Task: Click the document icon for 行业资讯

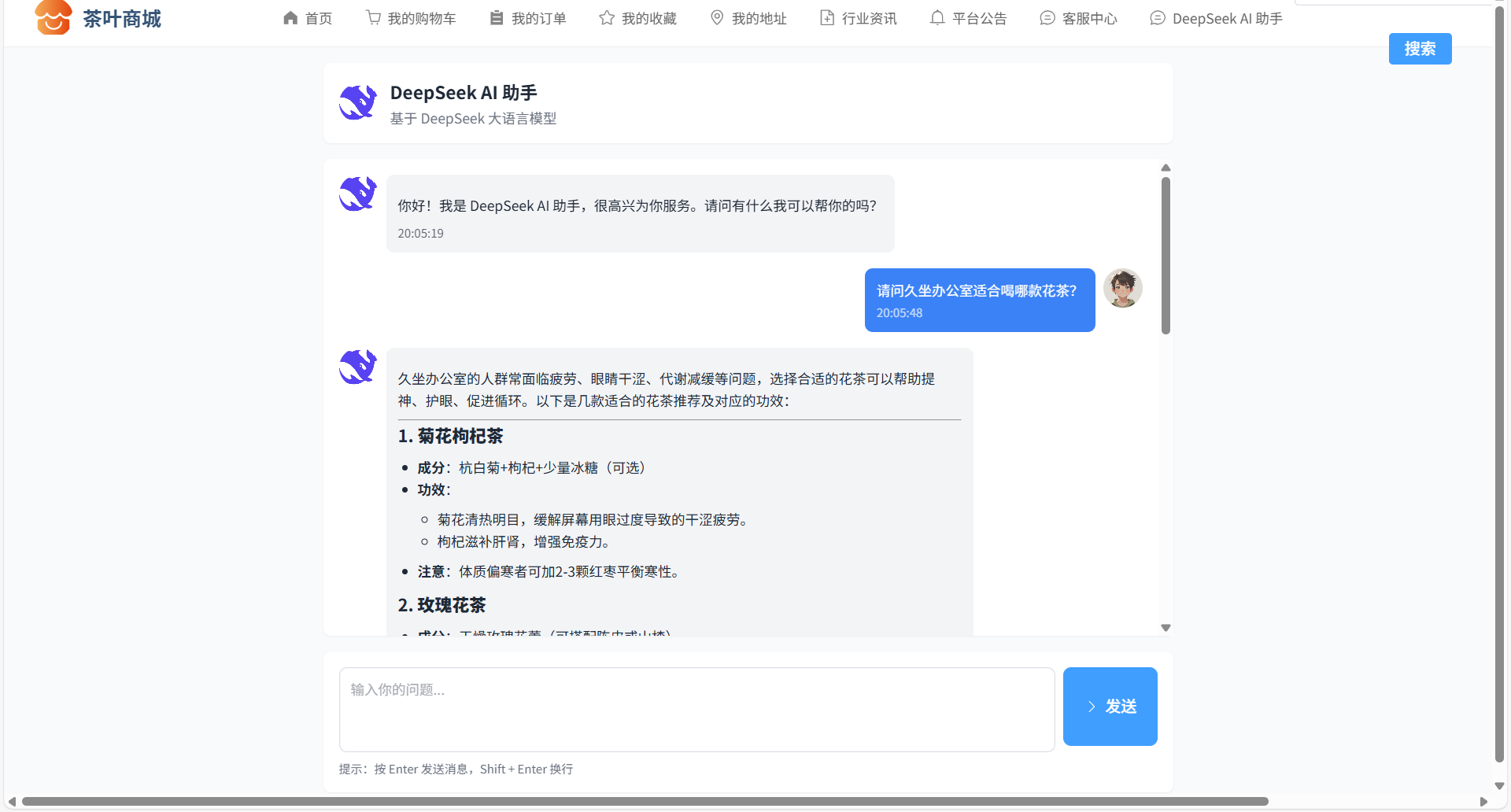Action: [826, 18]
